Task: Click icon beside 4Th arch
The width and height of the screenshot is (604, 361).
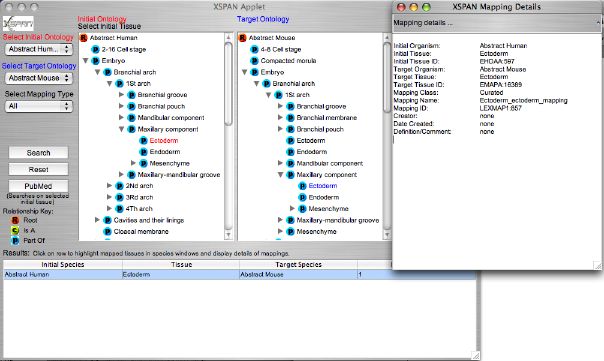Action: point(119,209)
